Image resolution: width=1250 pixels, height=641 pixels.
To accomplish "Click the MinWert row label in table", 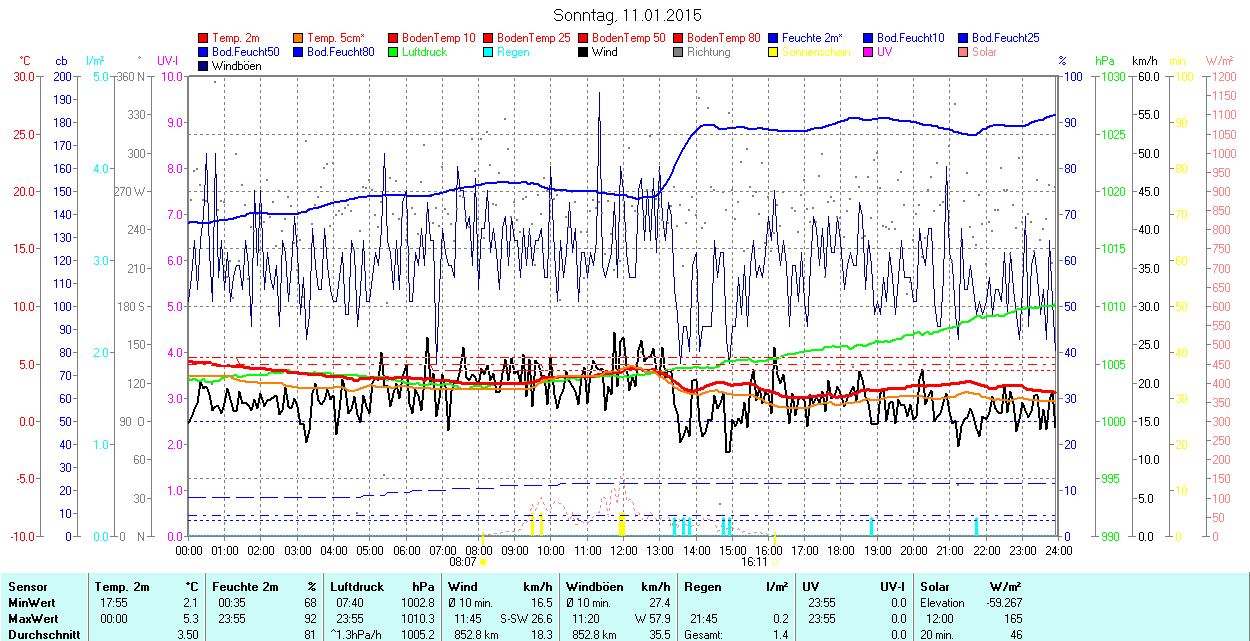I will pos(33,603).
